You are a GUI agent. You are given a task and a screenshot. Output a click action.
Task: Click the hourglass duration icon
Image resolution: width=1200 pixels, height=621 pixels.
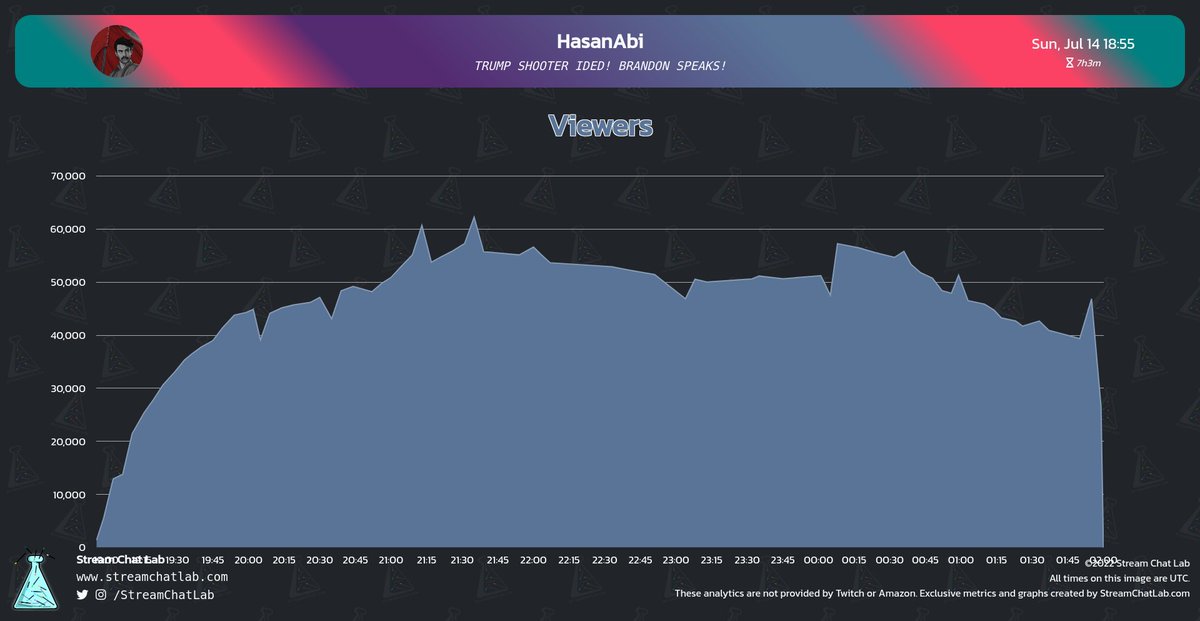click(x=1069, y=63)
